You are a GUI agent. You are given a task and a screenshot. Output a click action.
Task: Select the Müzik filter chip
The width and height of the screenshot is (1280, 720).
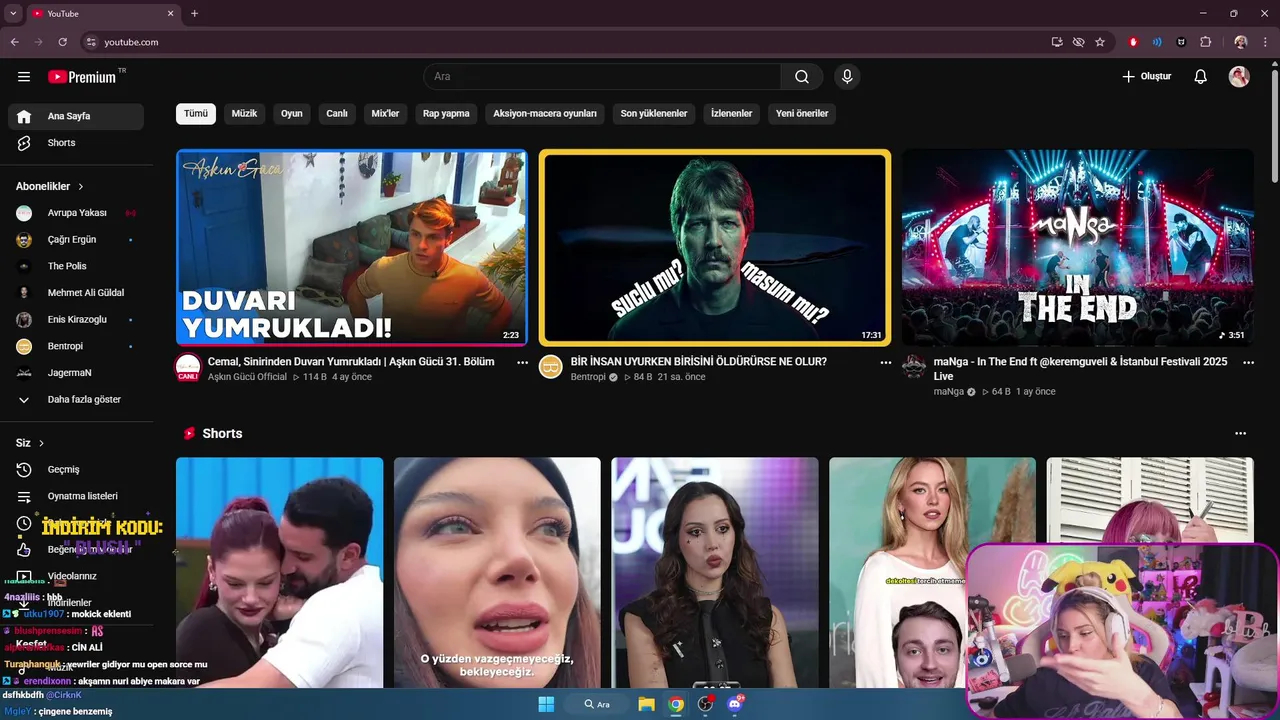(x=244, y=114)
